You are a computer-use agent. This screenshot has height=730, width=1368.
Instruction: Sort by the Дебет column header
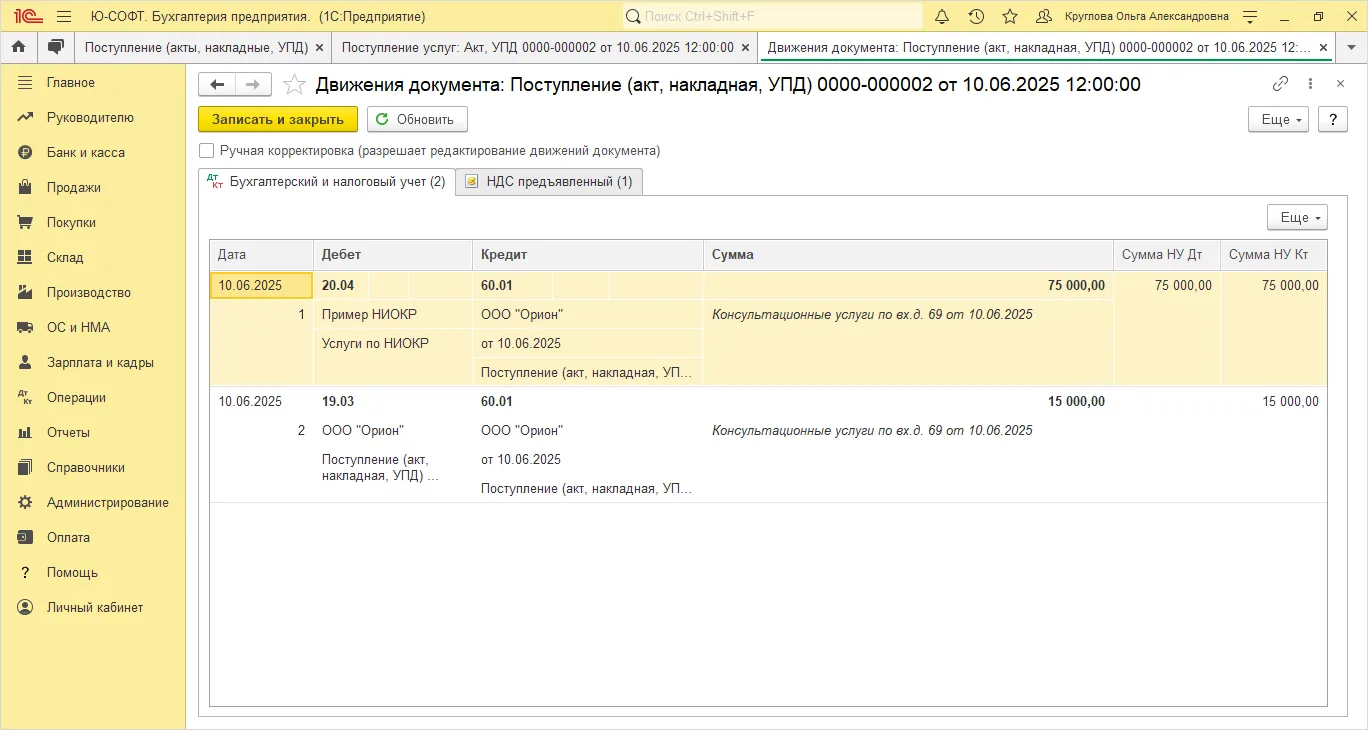click(393, 255)
